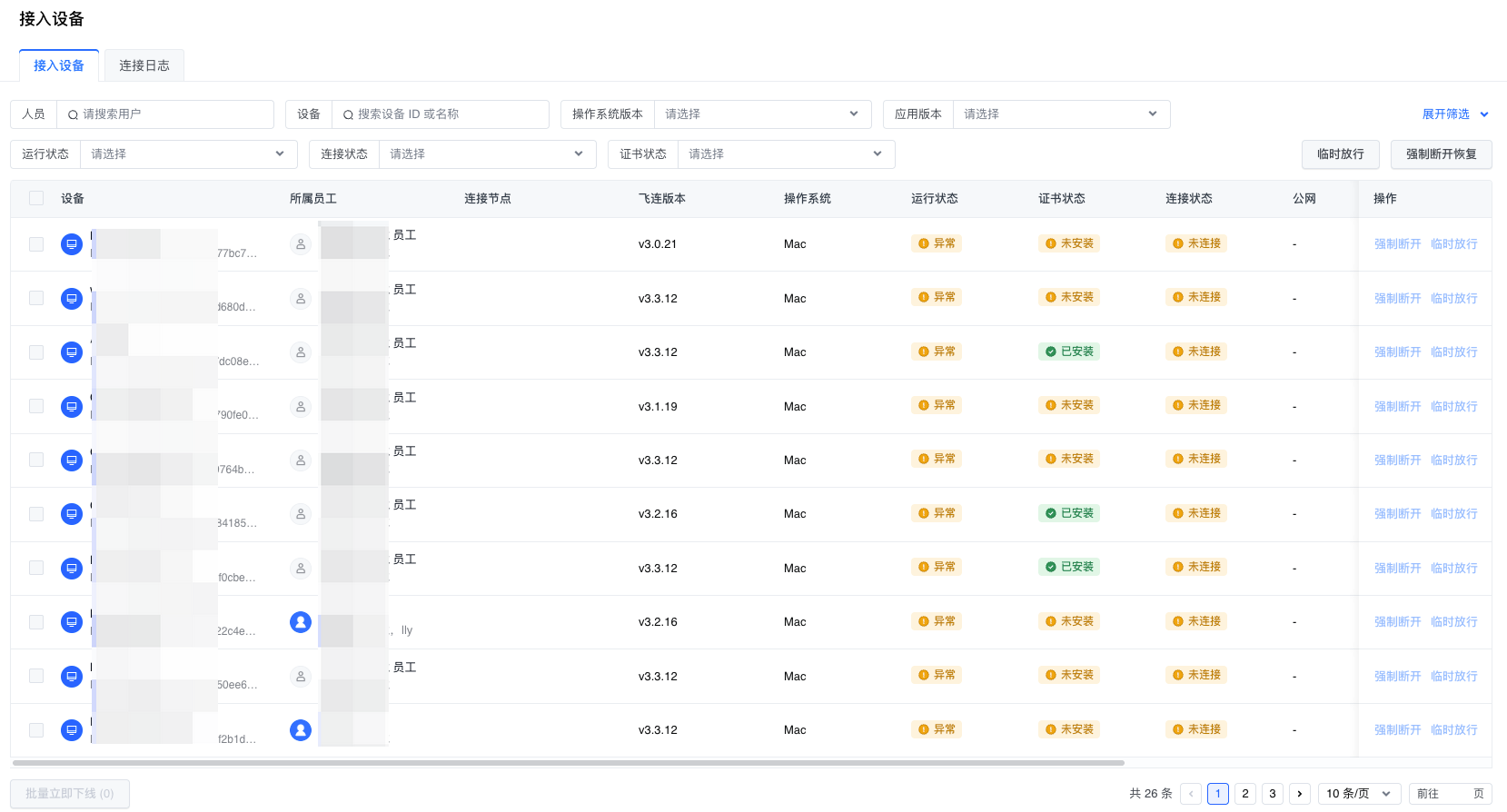Click the grey employee avatar in the first row

[x=301, y=244]
